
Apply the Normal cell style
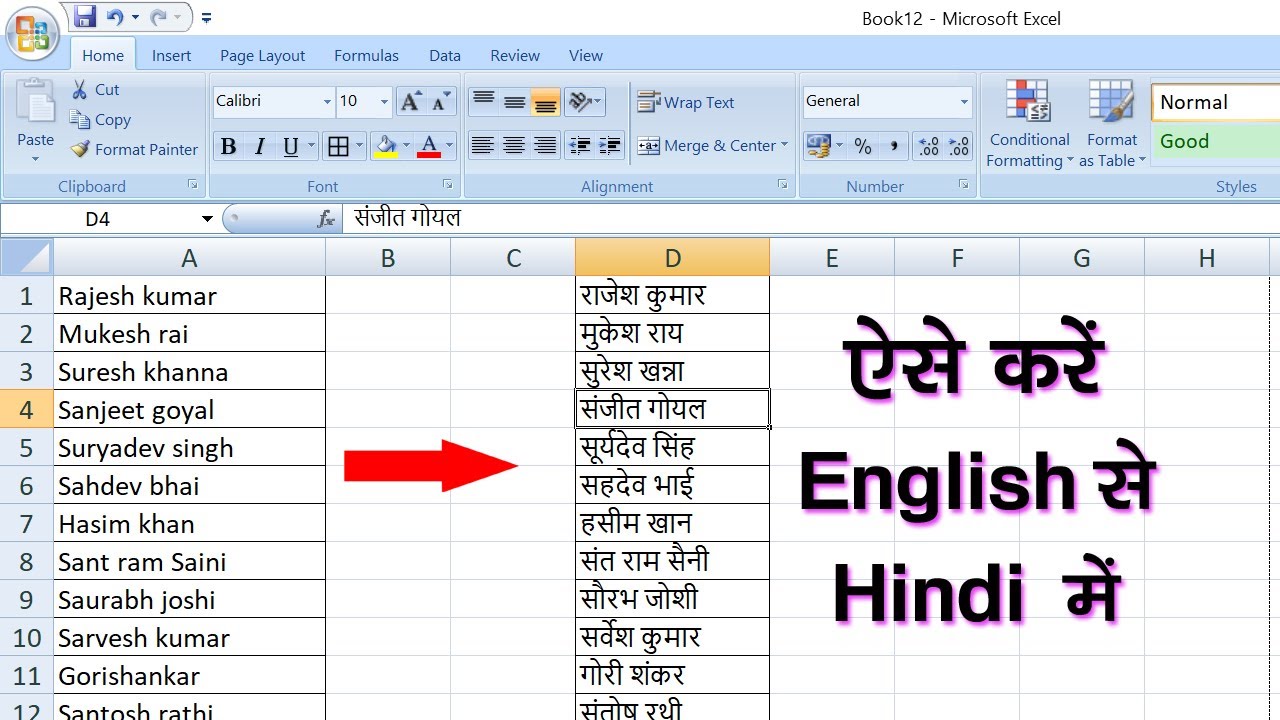pos(1216,102)
